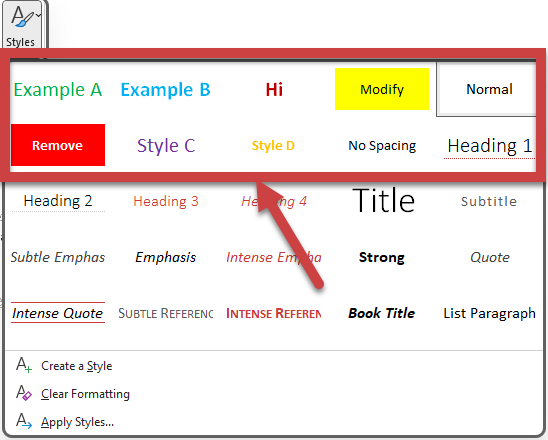
Task: Select the red Hi style
Action: tap(274, 89)
